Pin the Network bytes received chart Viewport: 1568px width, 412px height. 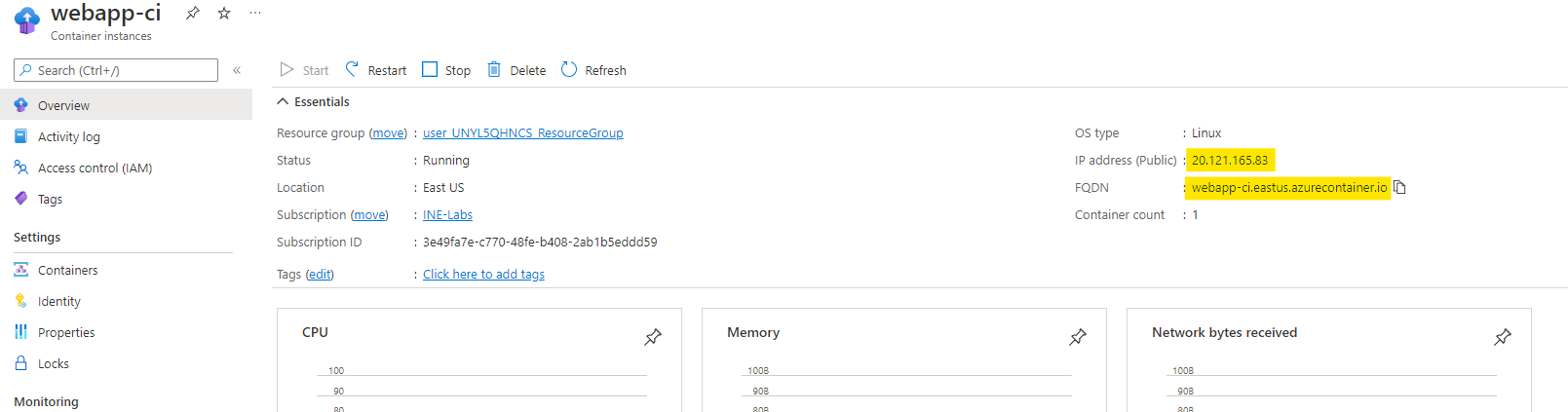pos(1503,337)
